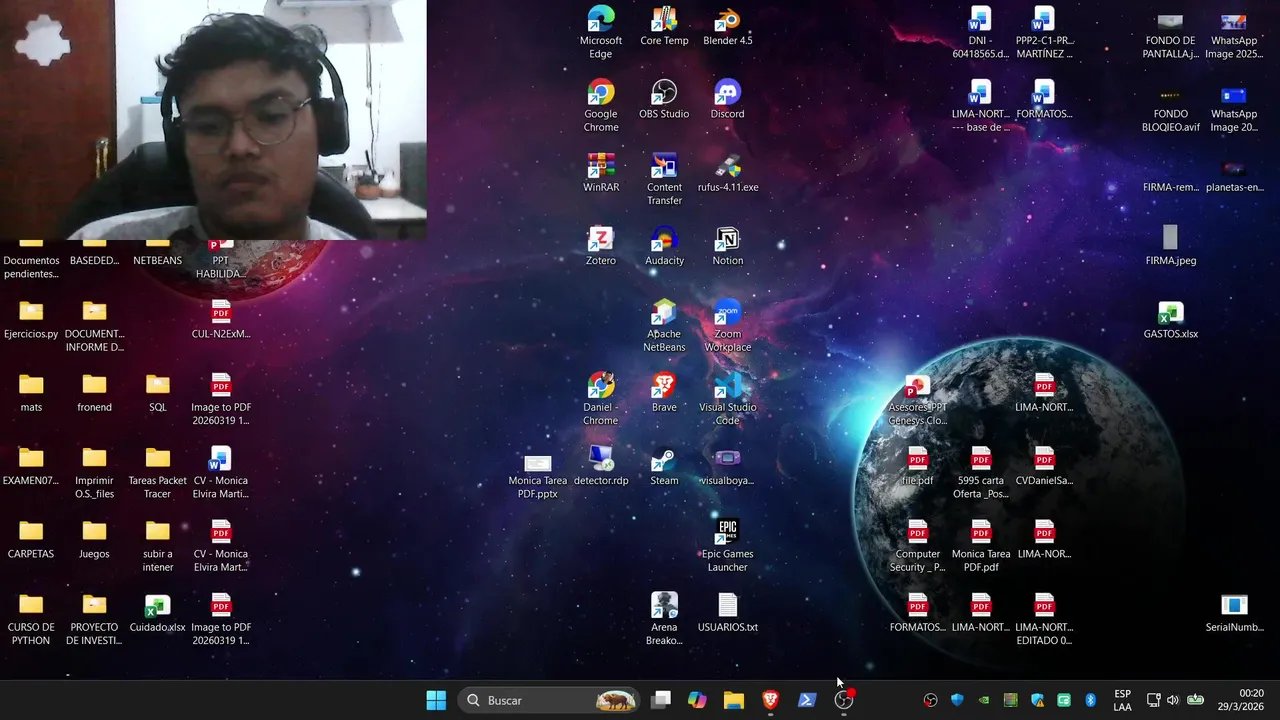Select the Juegos folder
The height and width of the screenshot is (720, 1280).
pyautogui.click(x=94, y=539)
